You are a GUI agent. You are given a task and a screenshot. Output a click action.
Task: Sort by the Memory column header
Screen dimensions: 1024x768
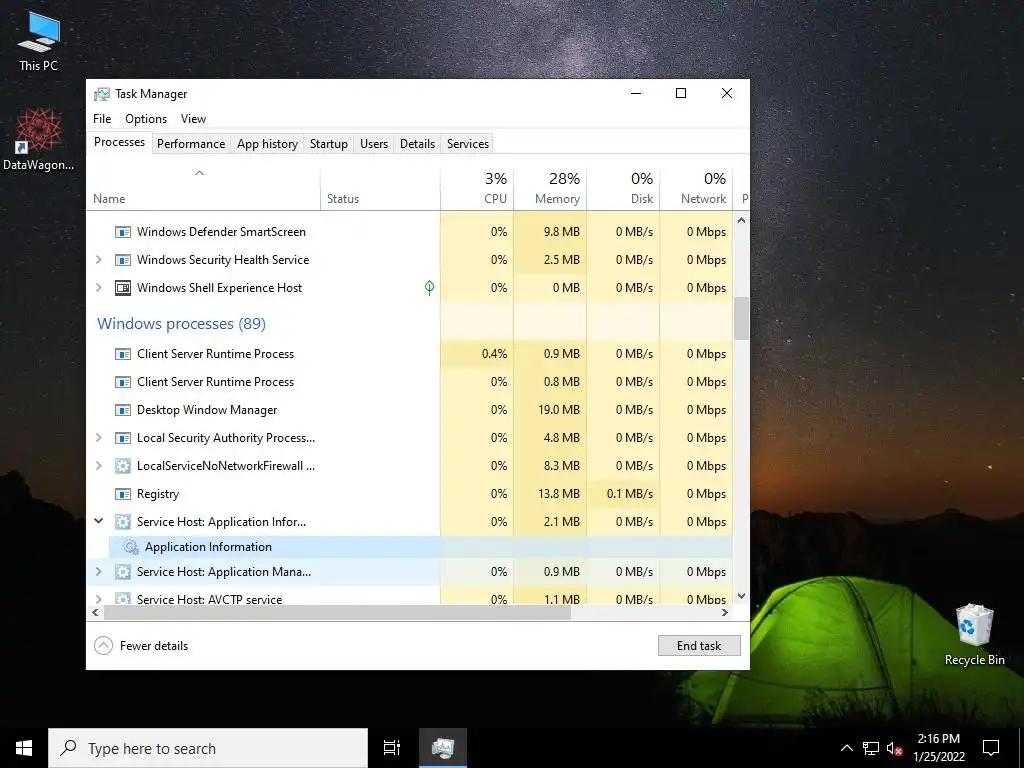(x=550, y=189)
